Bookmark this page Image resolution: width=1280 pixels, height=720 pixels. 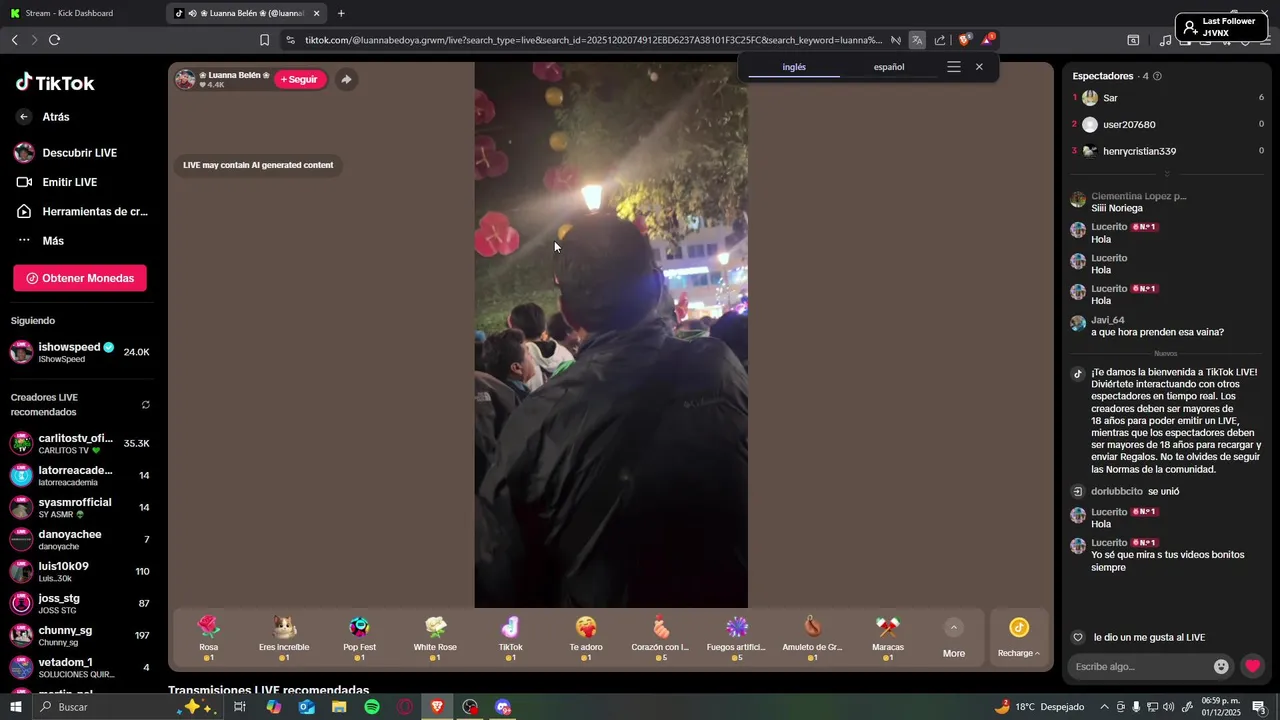[x=264, y=40]
